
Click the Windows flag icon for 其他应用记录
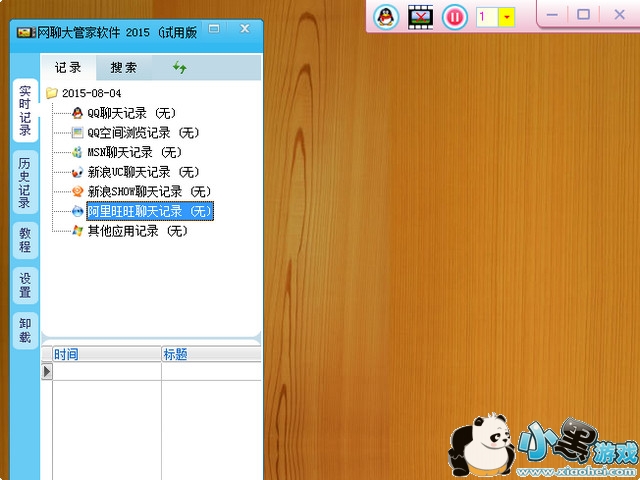77,231
